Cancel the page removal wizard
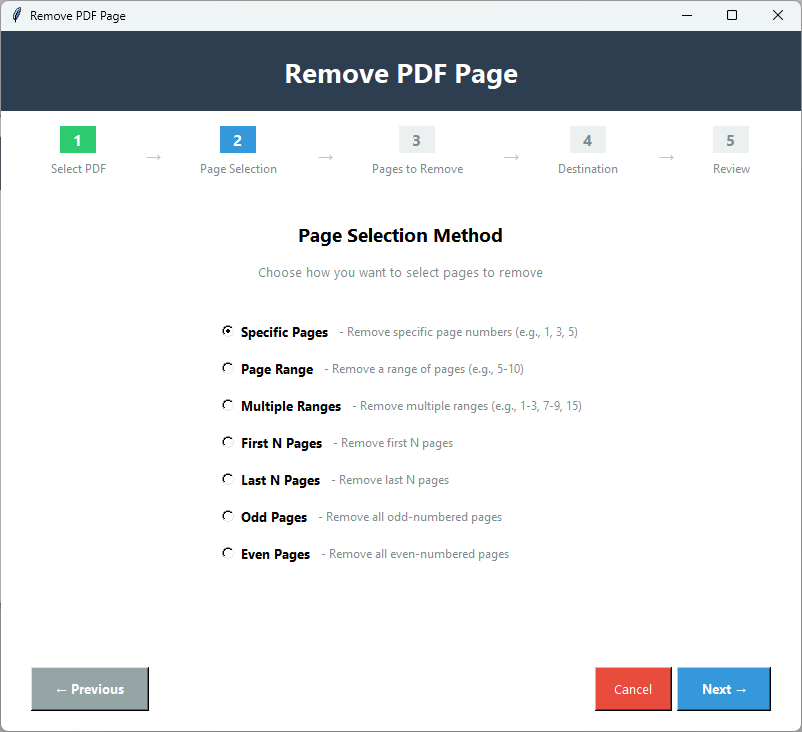The height and width of the screenshot is (732, 802). pos(633,689)
